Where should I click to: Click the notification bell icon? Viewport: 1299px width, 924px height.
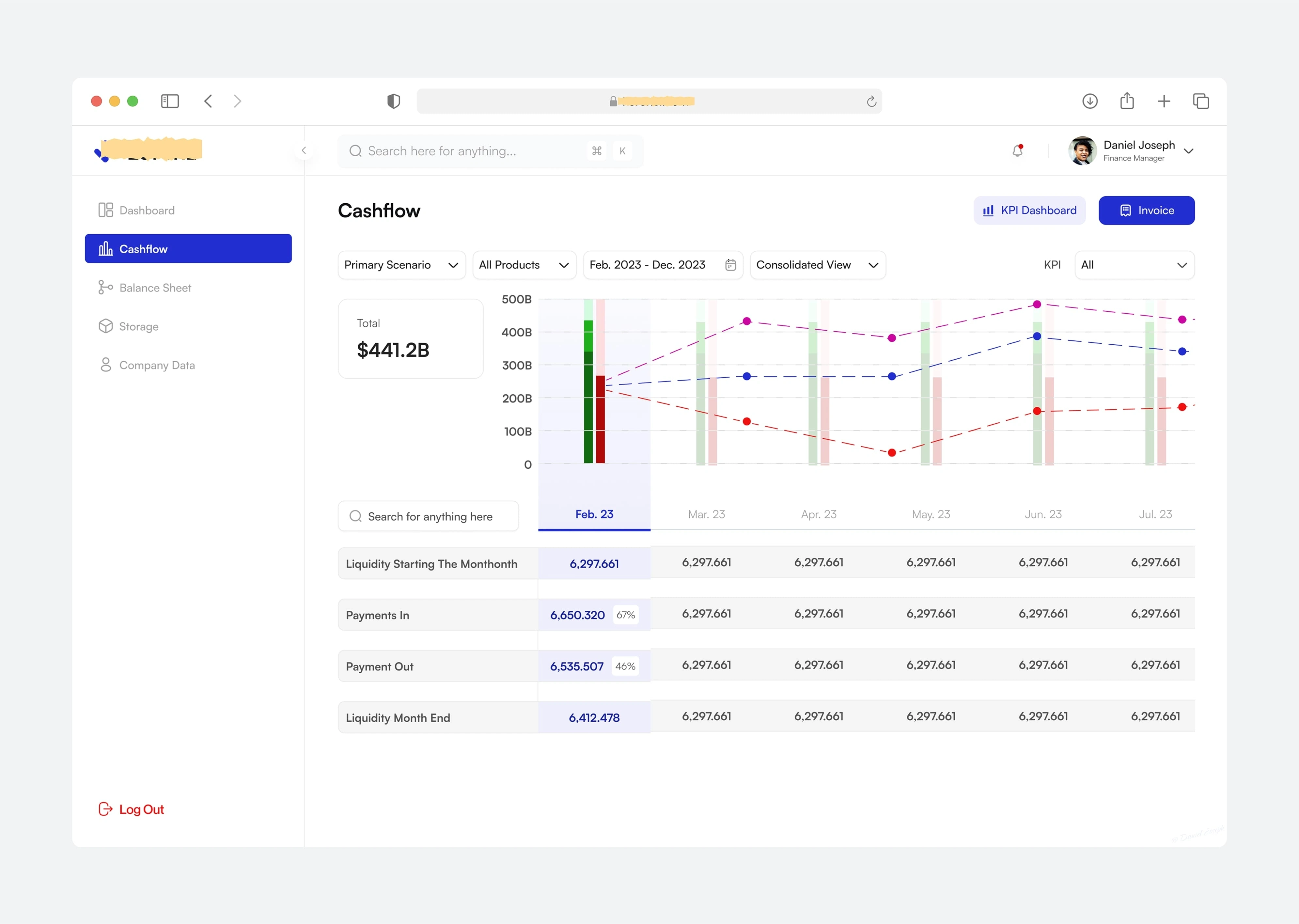(x=1017, y=151)
